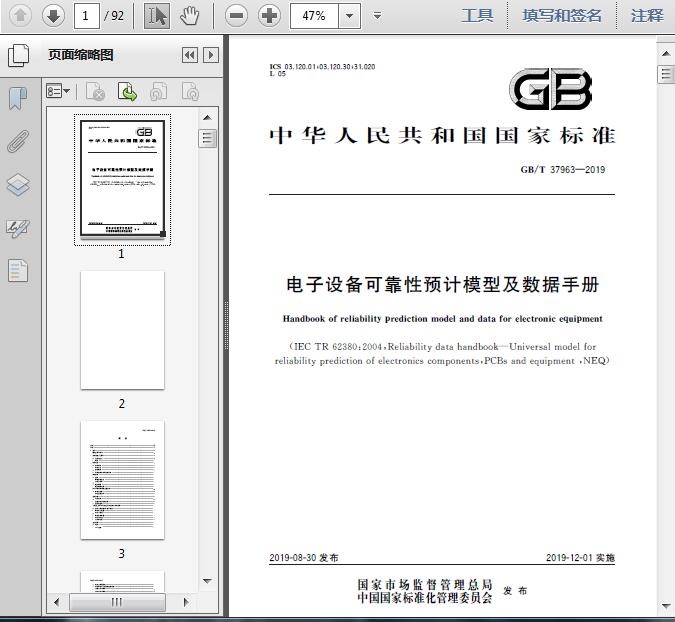Expand the toolbar customize arrow

tap(377, 16)
